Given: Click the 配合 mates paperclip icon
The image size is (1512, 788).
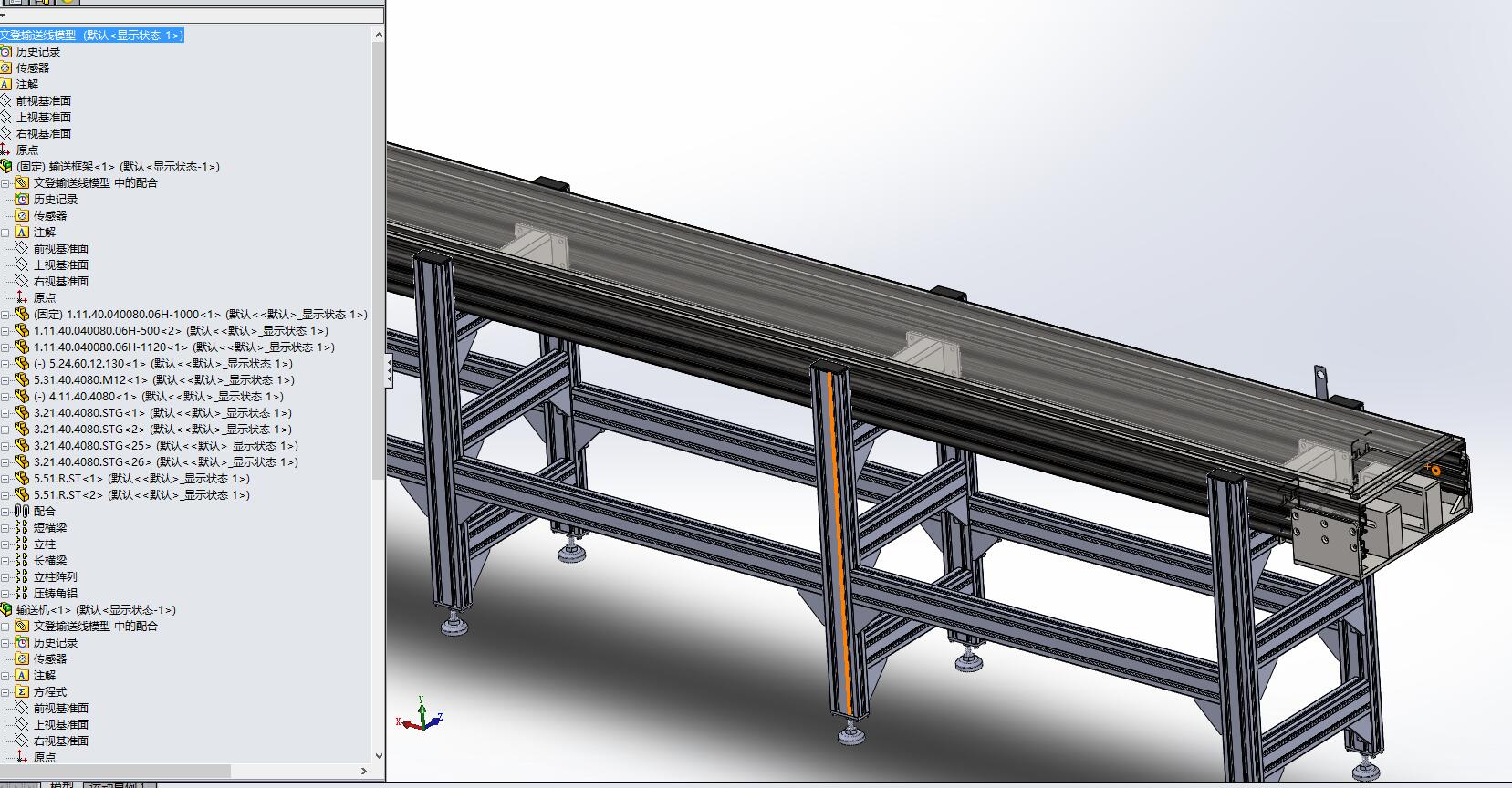Looking at the screenshot, I should (x=22, y=511).
